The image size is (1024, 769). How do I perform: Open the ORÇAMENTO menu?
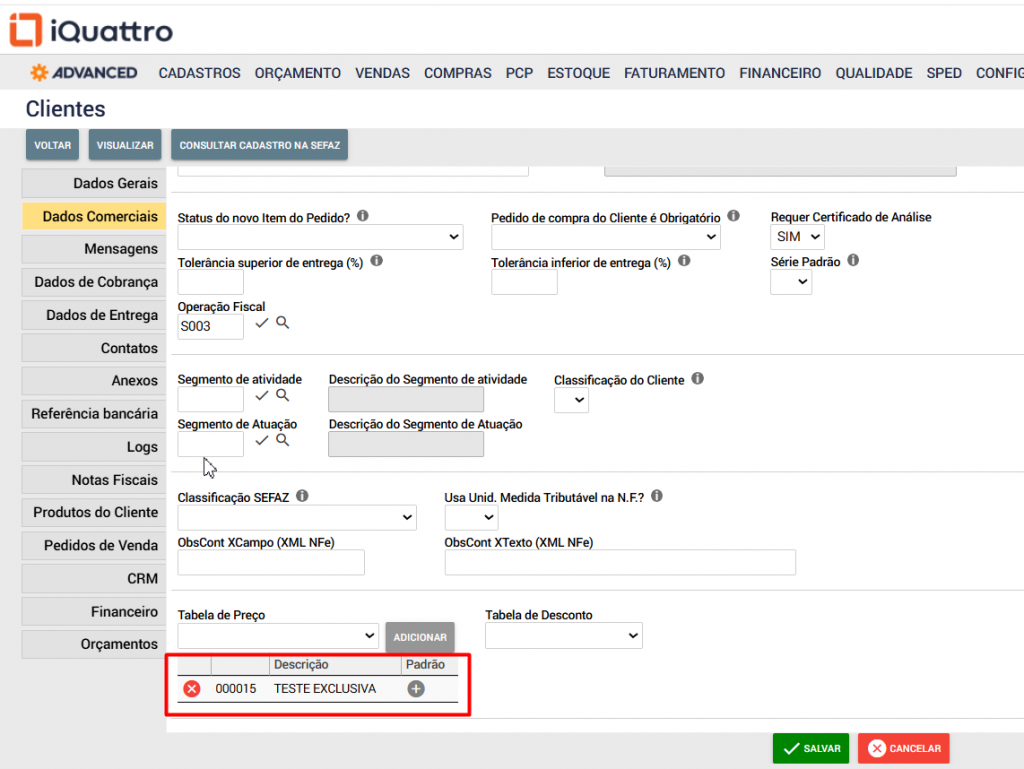pos(298,73)
